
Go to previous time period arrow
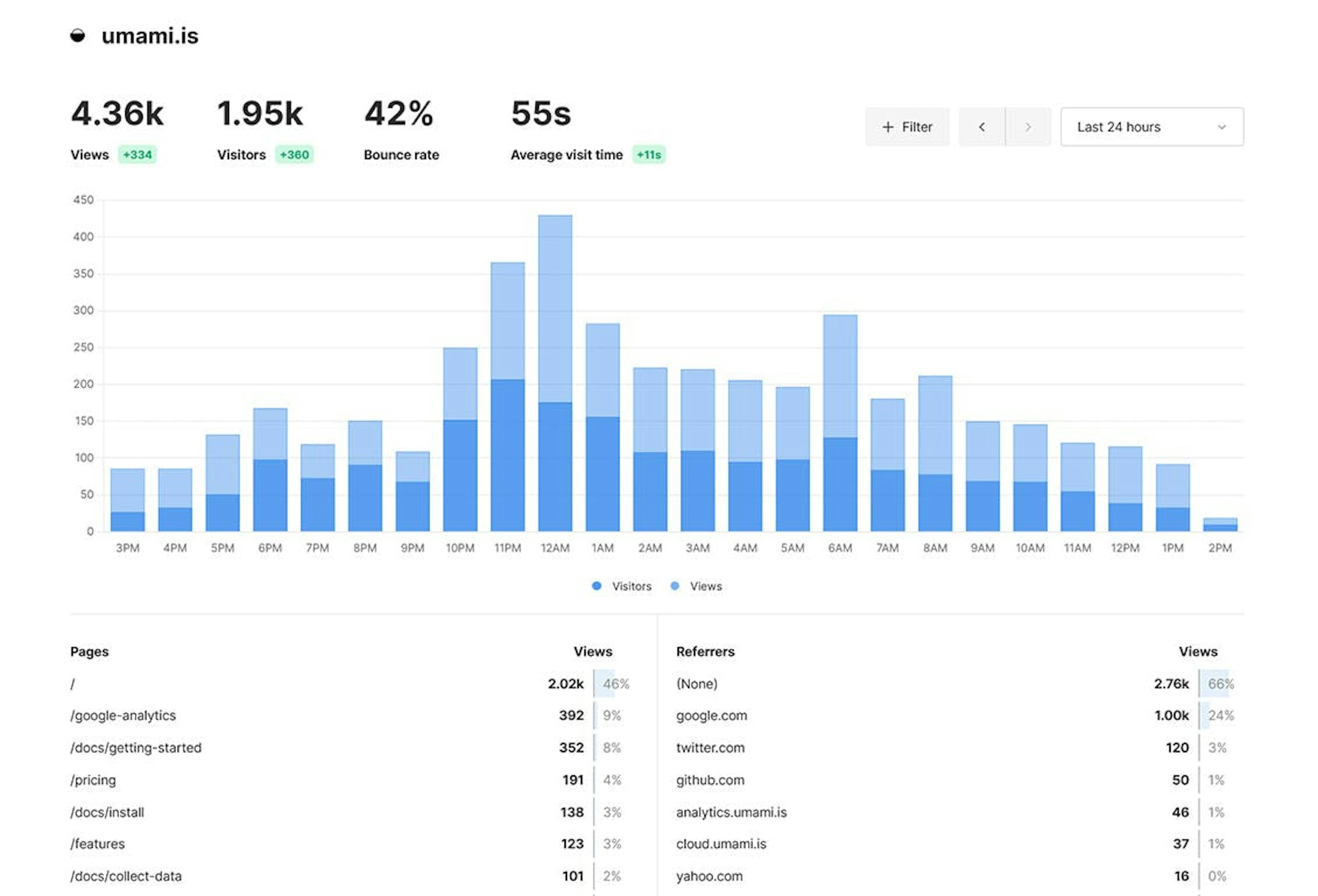982,127
